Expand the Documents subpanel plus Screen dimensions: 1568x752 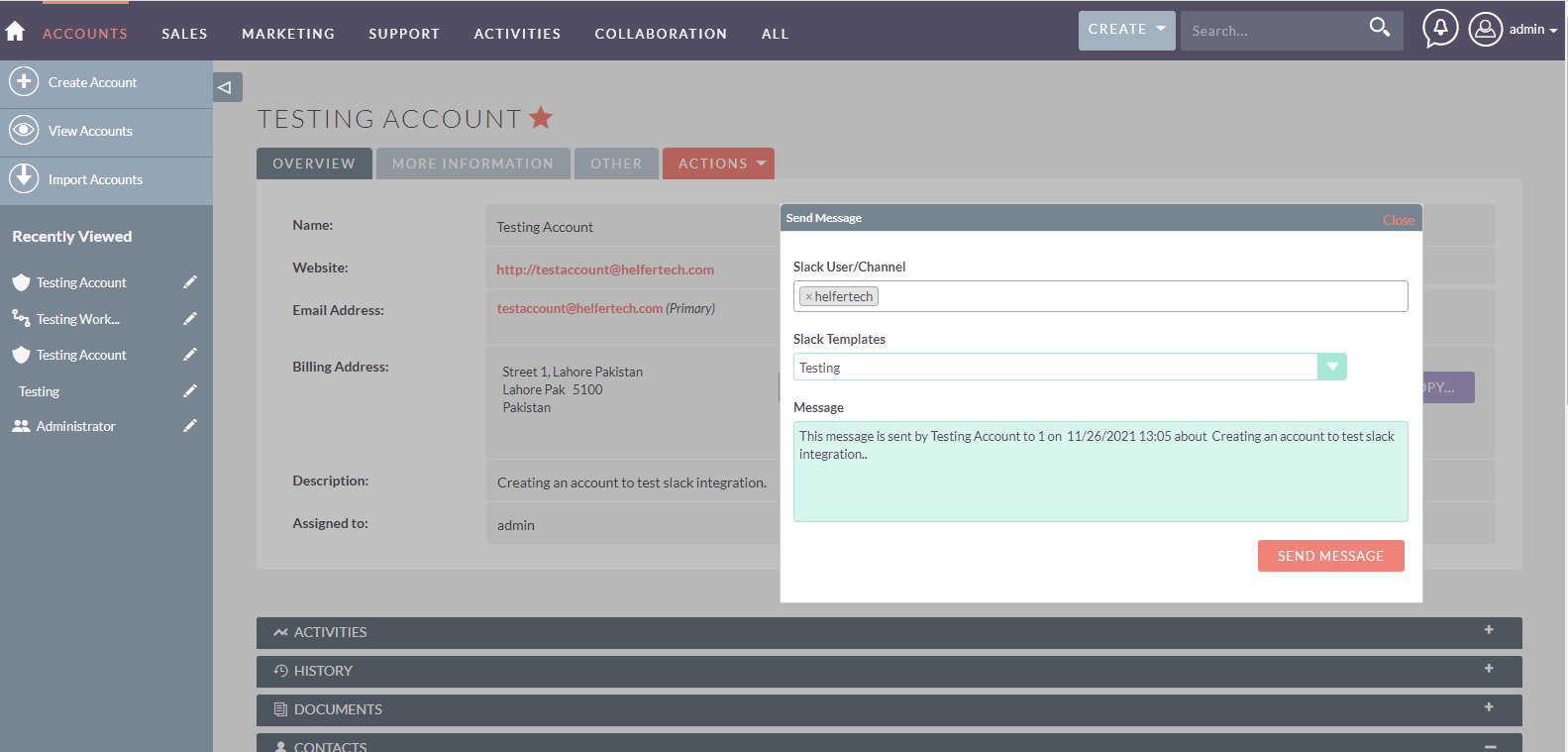point(1489,707)
